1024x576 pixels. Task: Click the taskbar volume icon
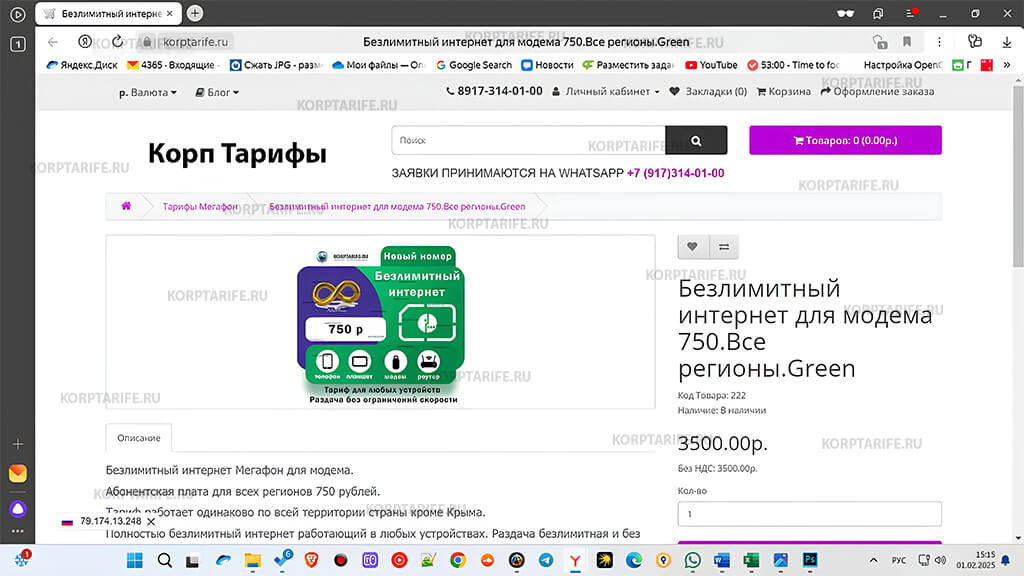(x=940, y=560)
